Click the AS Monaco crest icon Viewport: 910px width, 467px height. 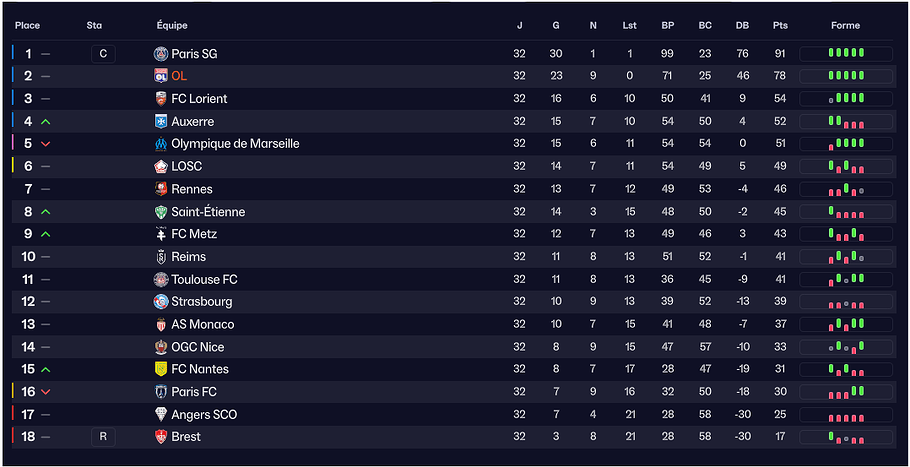(x=161, y=324)
